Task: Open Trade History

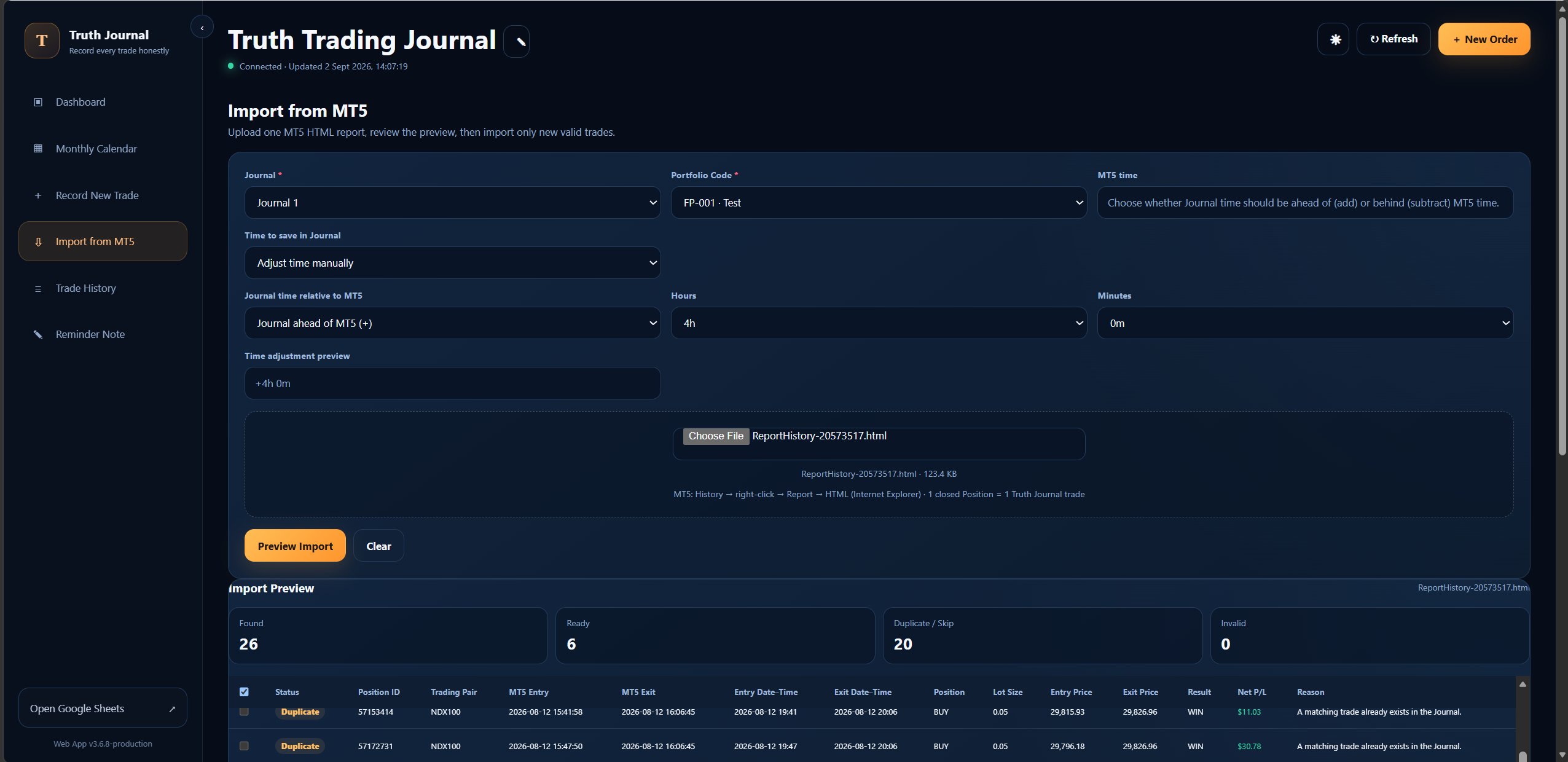Action: (103, 288)
